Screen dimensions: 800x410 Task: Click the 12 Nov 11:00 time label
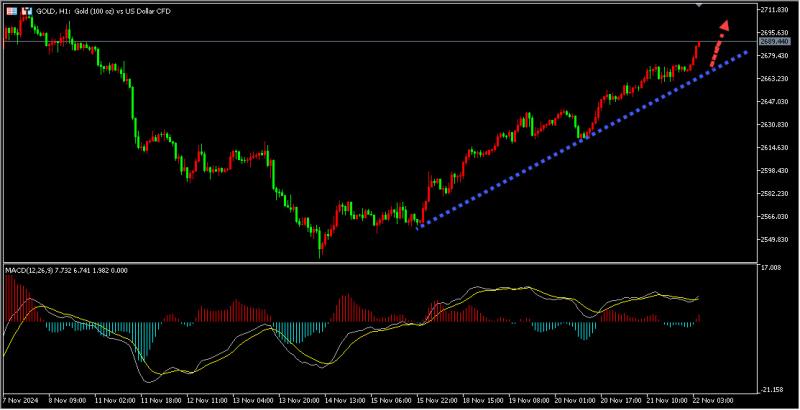click(x=205, y=399)
